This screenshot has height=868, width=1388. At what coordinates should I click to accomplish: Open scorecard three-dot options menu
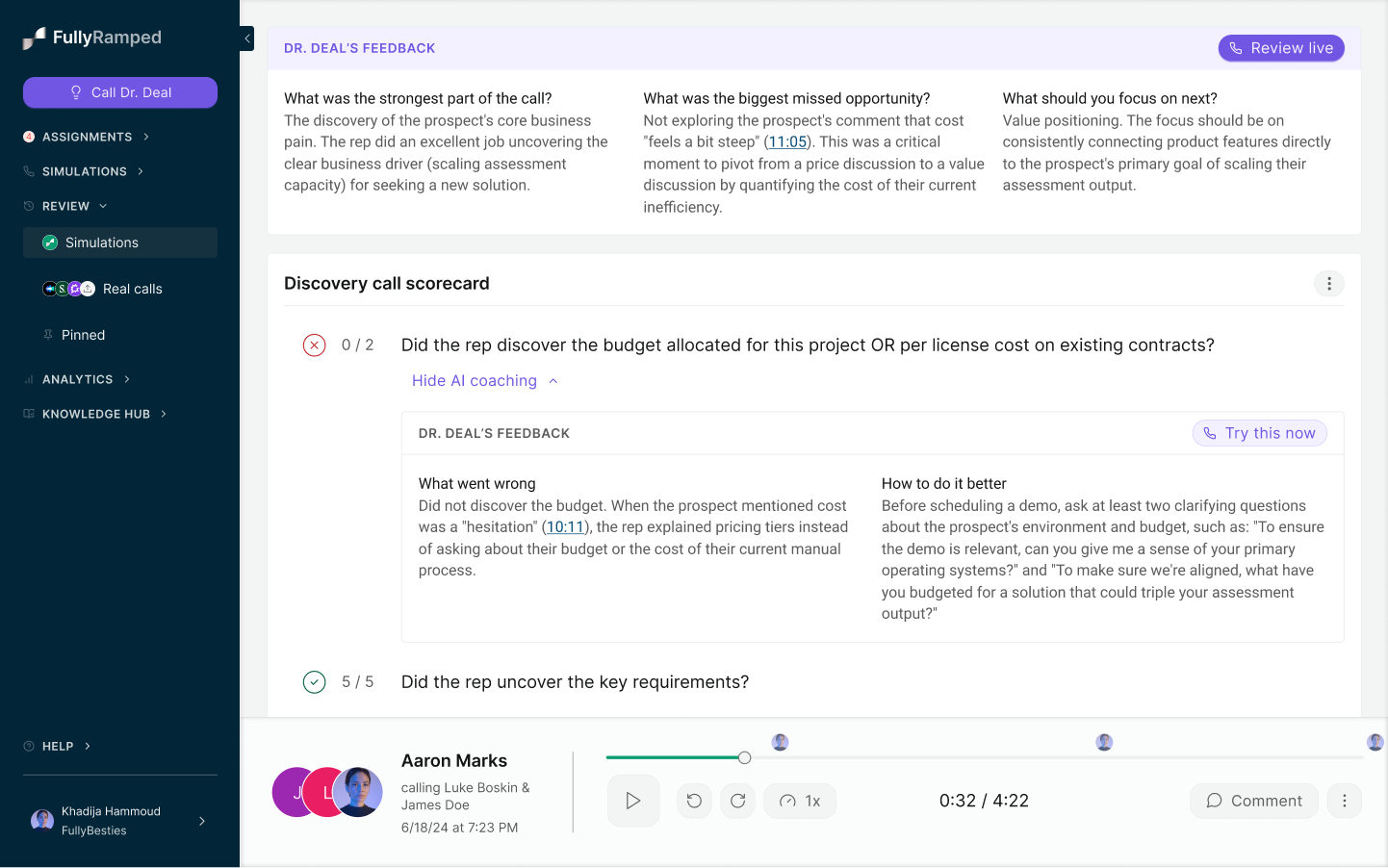[1329, 284]
